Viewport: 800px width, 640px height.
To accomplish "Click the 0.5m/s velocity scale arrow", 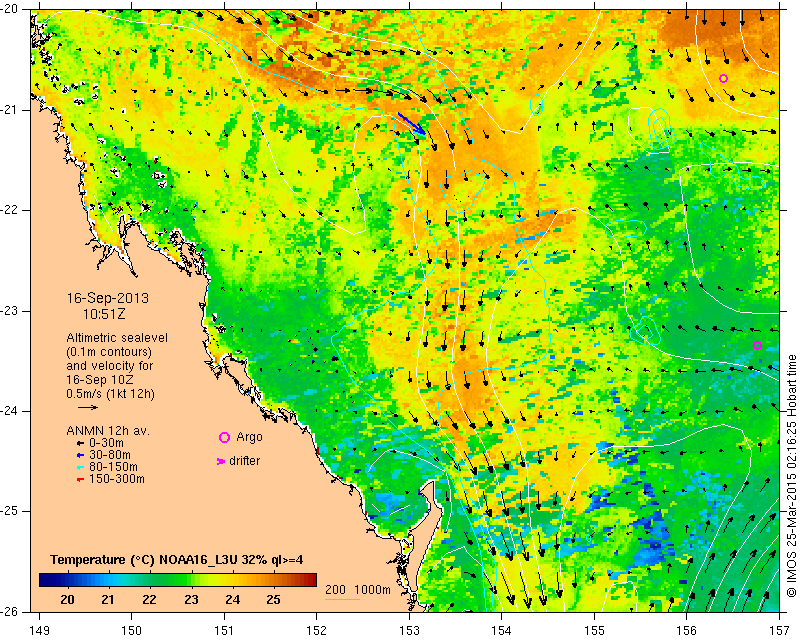I will pyautogui.click(x=88, y=407).
